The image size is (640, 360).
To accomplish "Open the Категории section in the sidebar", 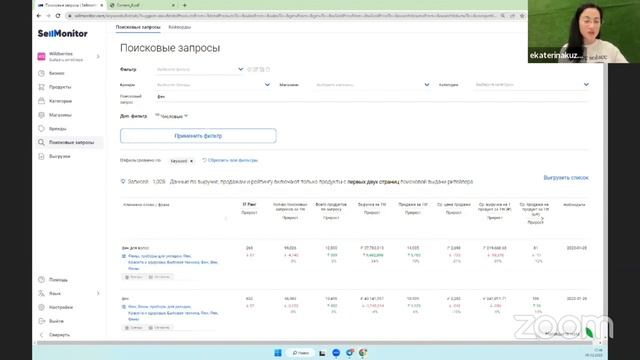I will pyautogui.click(x=60, y=101).
